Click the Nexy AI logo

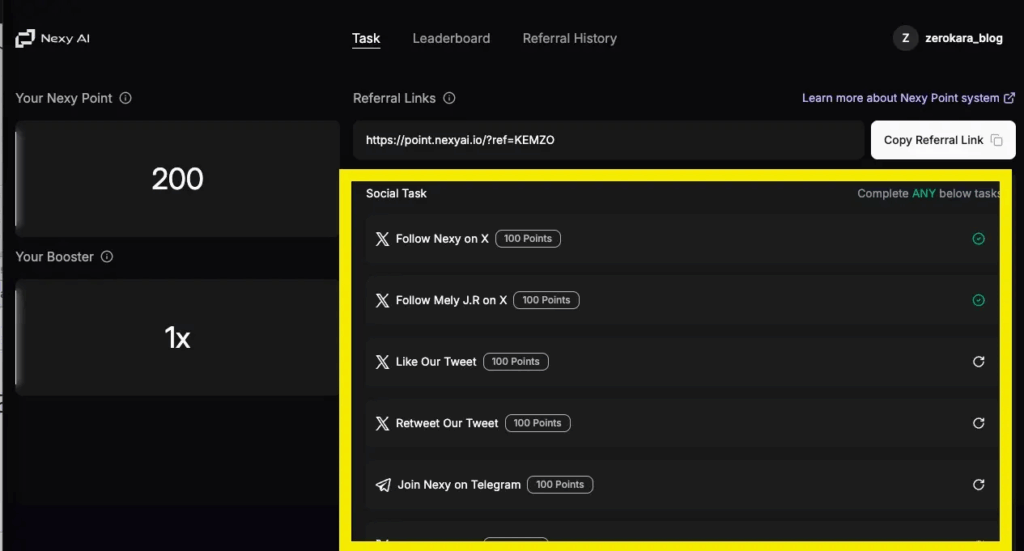click(52, 39)
